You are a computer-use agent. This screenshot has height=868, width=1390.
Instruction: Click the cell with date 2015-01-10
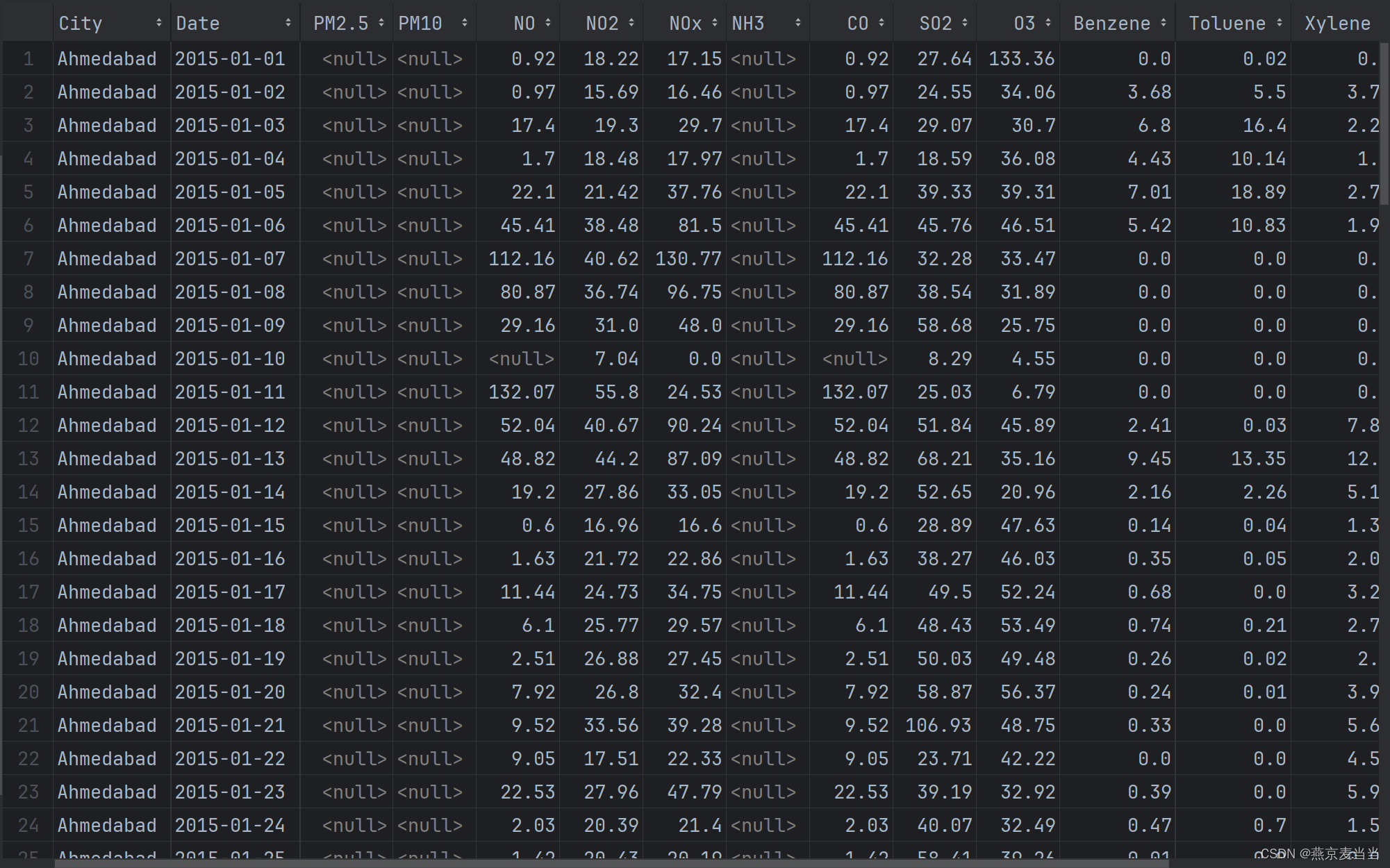pyautogui.click(x=230, y=359)
